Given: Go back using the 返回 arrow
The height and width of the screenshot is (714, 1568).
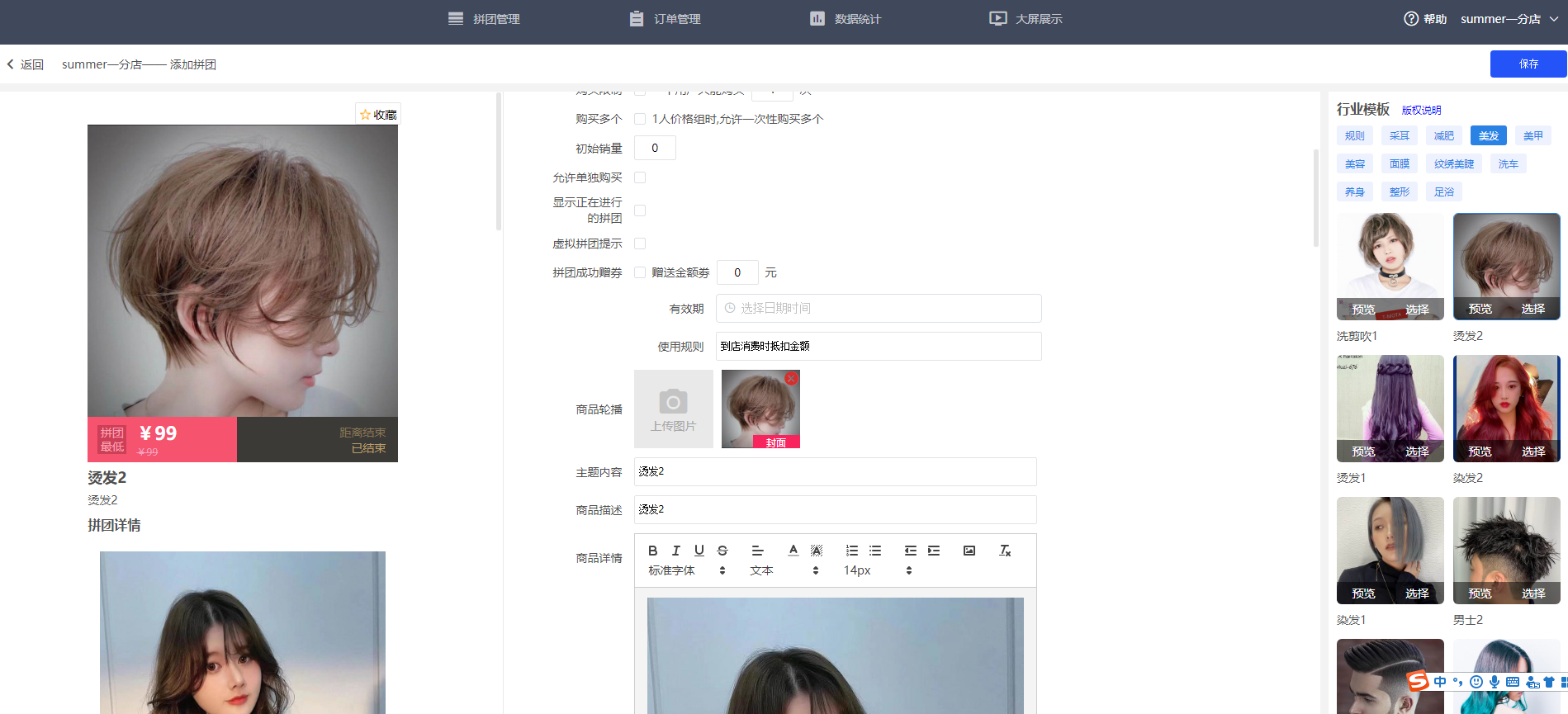Looking at the screenshot, I should 11,64.
